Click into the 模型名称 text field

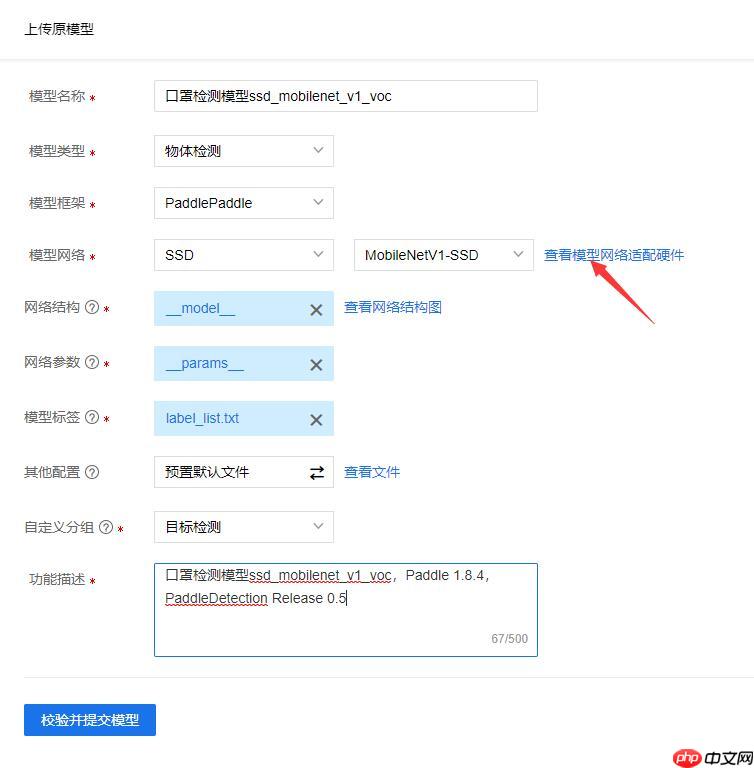[345, 96]
